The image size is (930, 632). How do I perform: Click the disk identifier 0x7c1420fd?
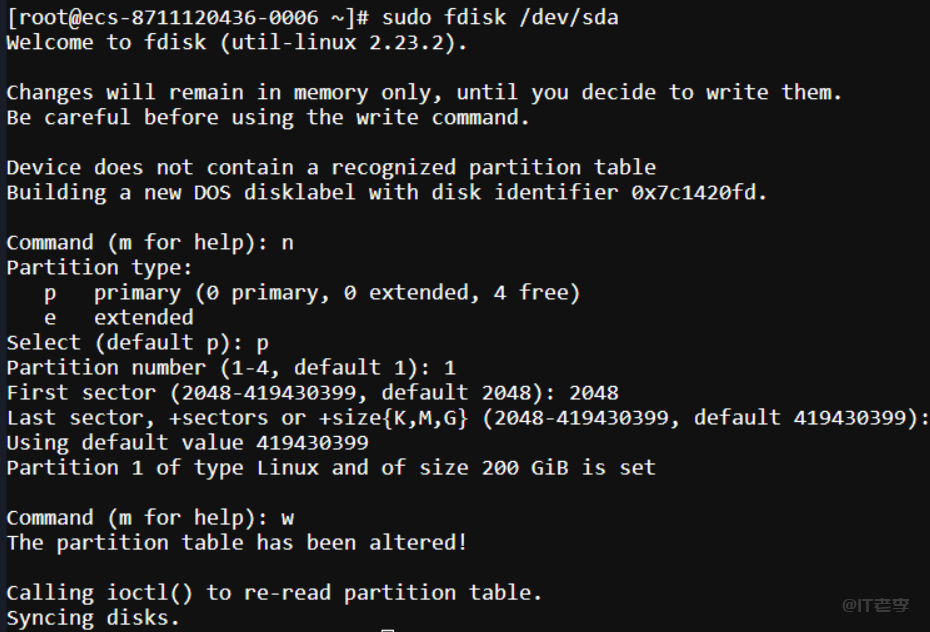pos(698,192)
